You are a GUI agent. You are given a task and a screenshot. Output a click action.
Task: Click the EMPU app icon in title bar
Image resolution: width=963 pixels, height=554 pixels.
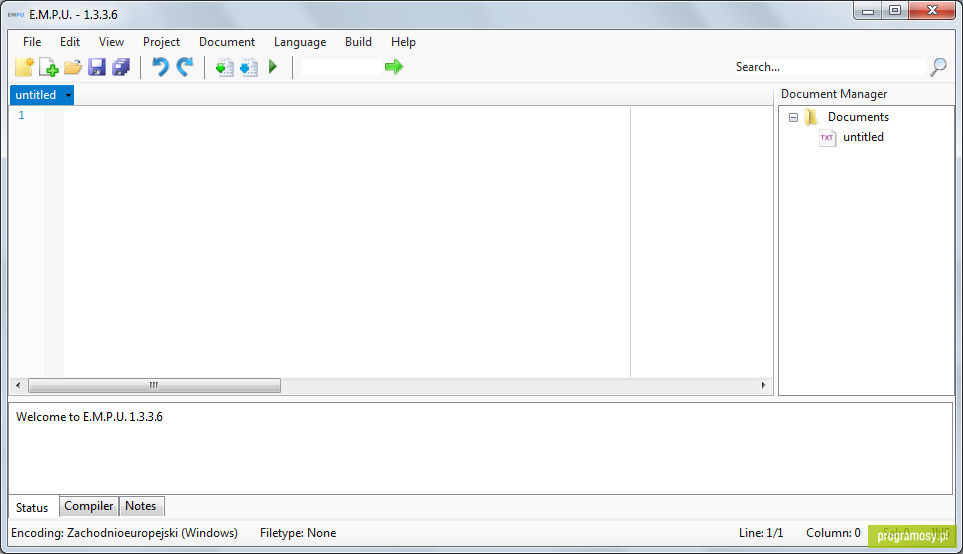pos(16,14)
